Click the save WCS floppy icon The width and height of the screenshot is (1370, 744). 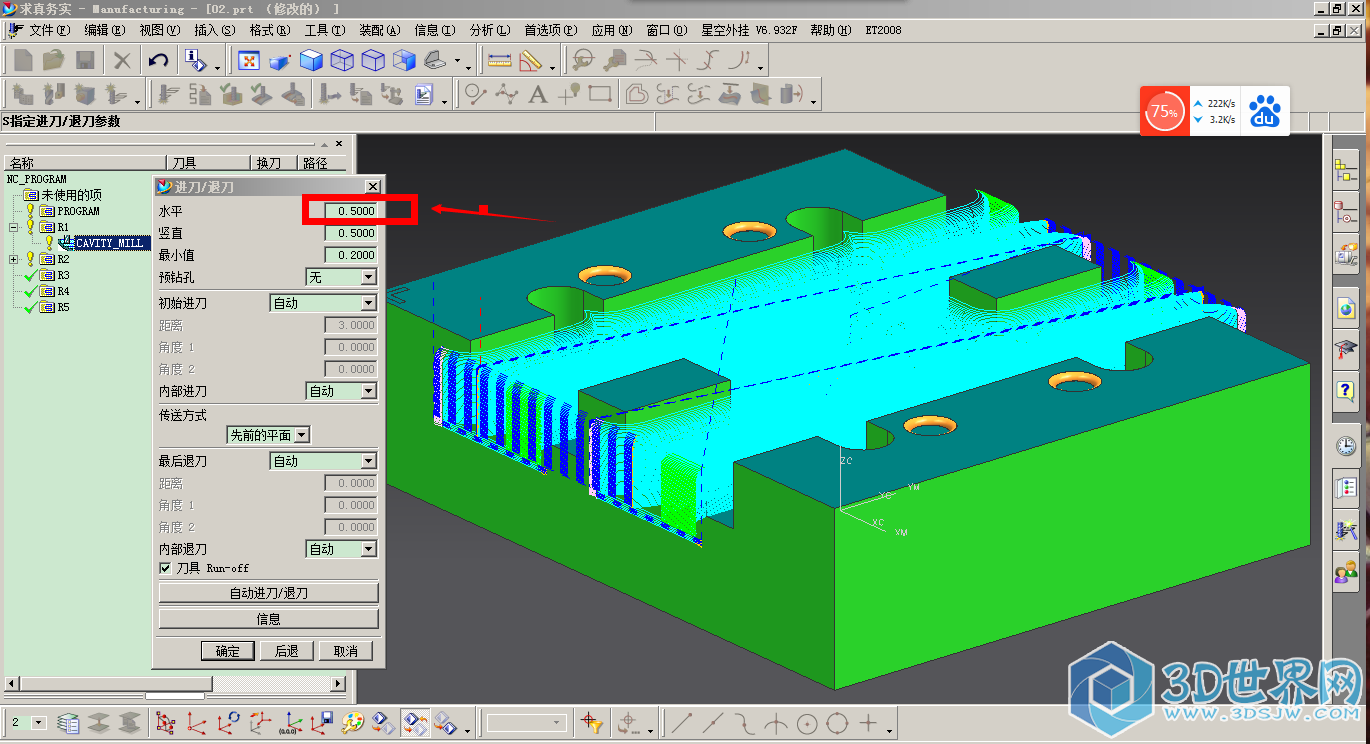[322, 722]
